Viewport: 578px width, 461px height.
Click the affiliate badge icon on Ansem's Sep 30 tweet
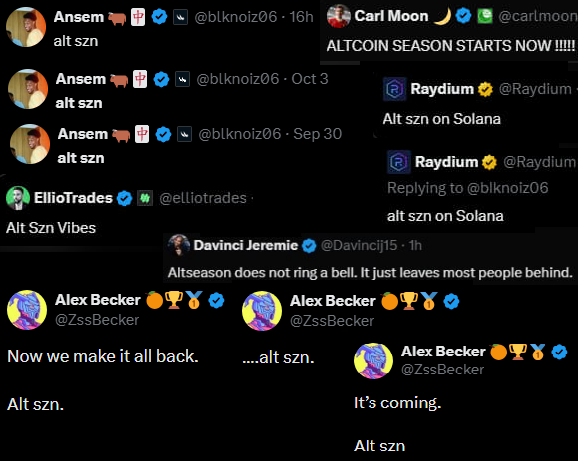184,134
